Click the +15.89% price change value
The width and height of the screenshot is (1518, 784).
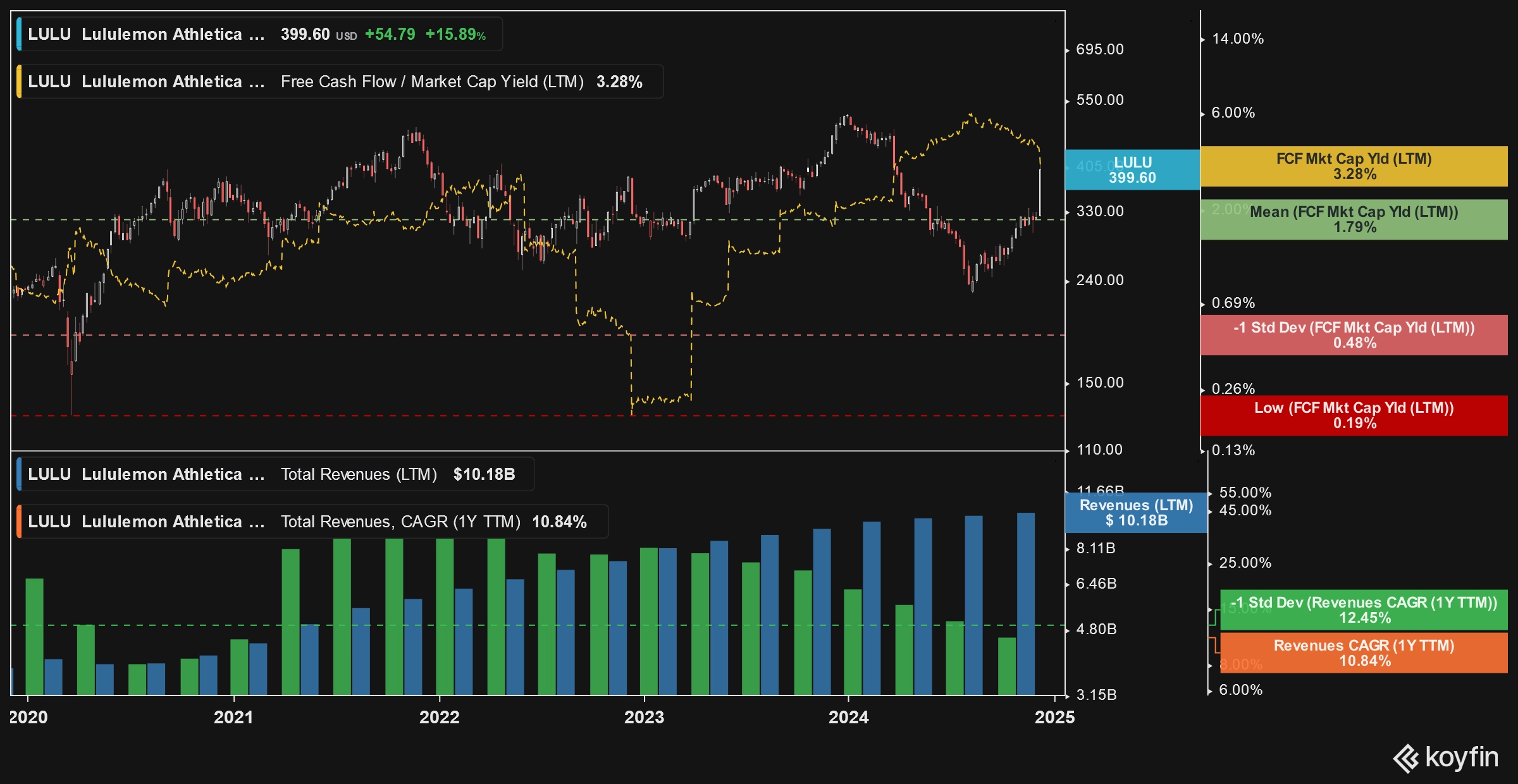[455, 34]
